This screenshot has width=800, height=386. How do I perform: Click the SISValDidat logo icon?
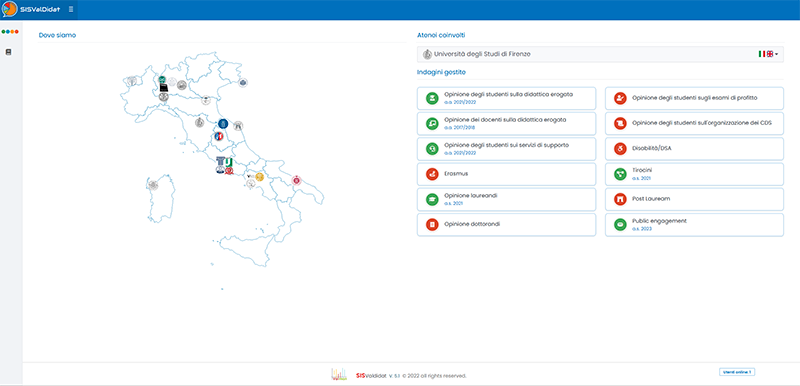10,9
